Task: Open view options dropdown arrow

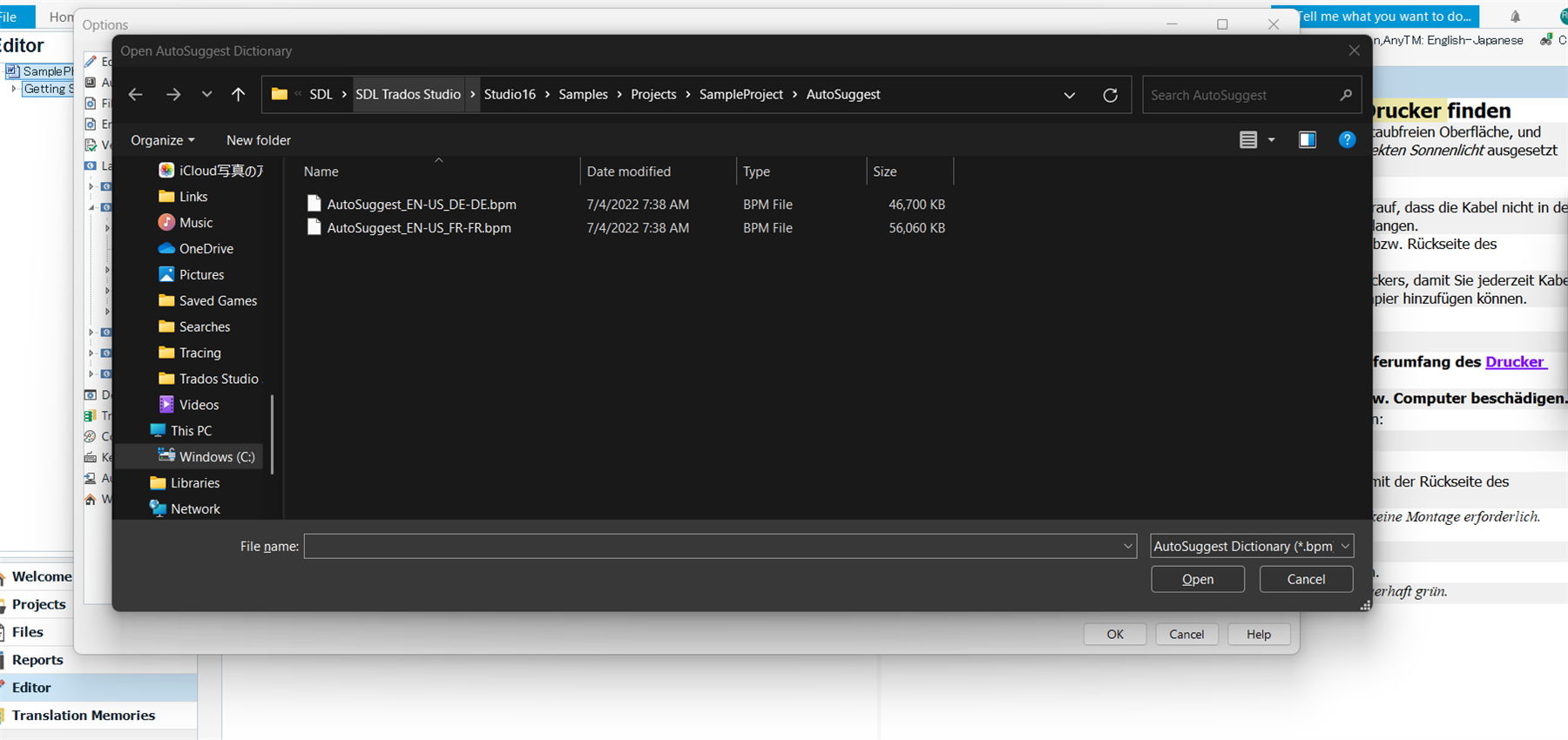Action: tap(1271, 140)
